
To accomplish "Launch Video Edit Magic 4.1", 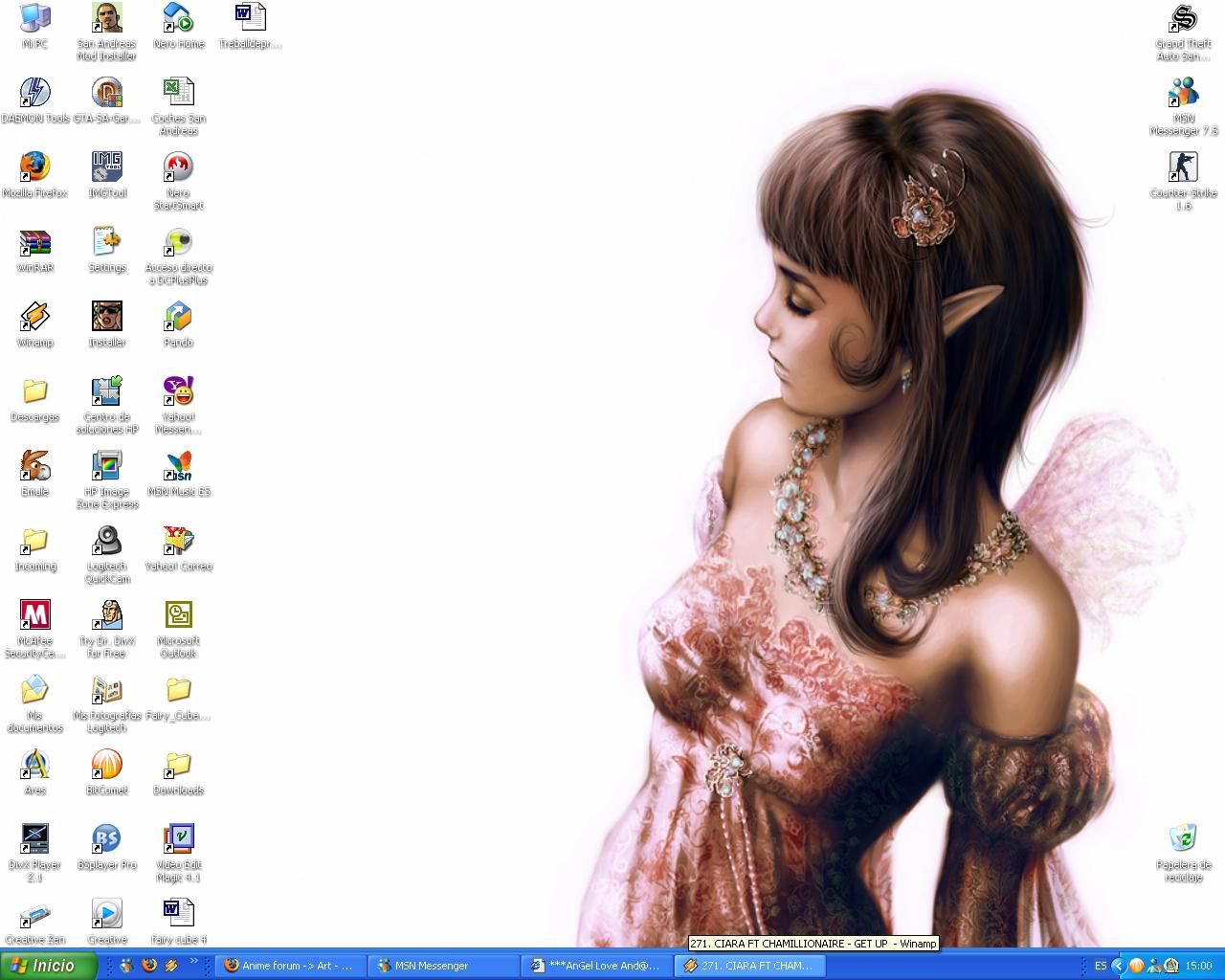I will click(179, 853).
